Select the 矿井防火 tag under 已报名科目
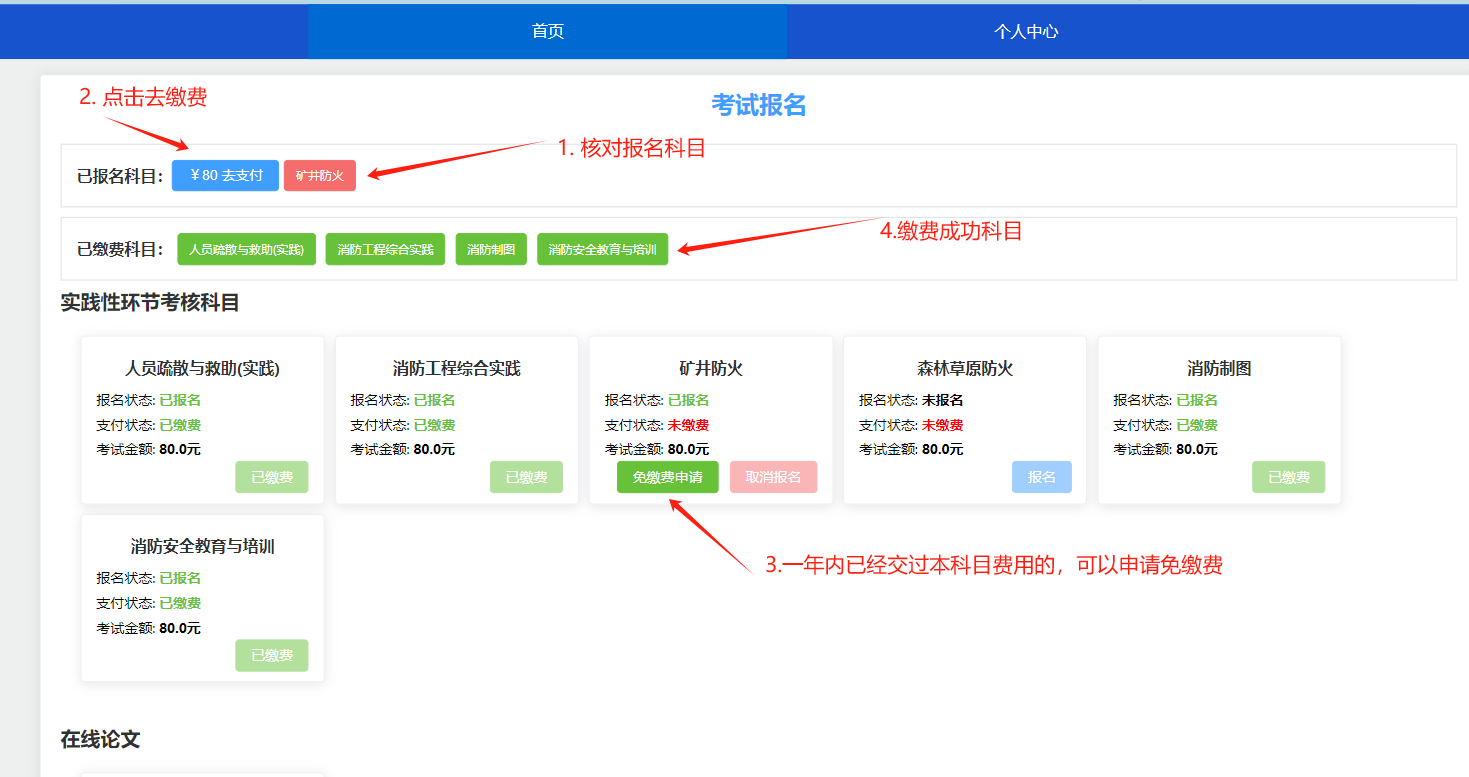The height and width of the screenshot is (777, 1469). (319, 174)
